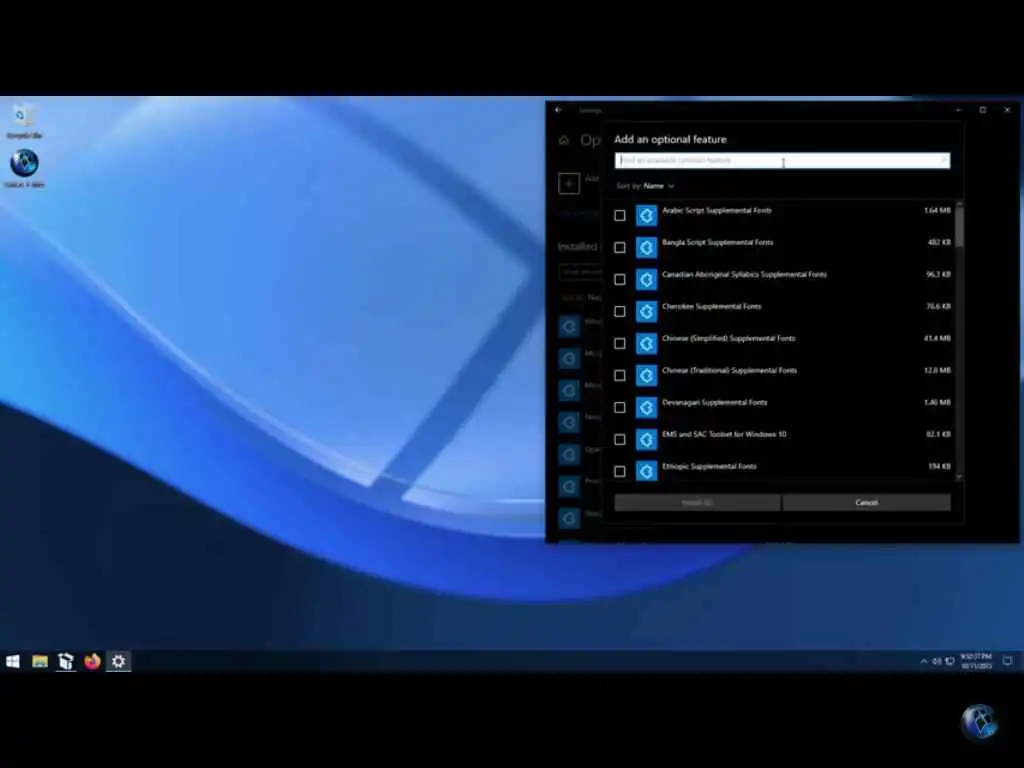Select the Bangla Script Supplemental Fonts name

point(718,242)
